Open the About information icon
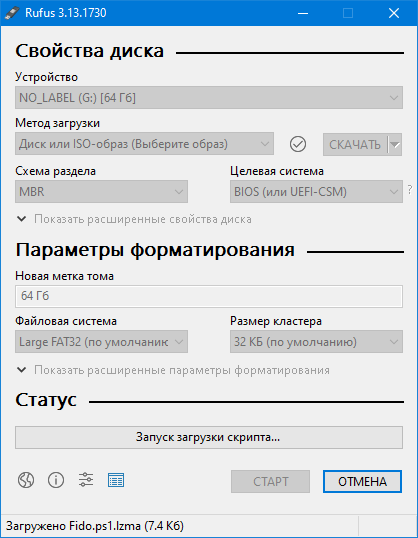The width and height of the screenshot is (418, 538). (56, 480)
